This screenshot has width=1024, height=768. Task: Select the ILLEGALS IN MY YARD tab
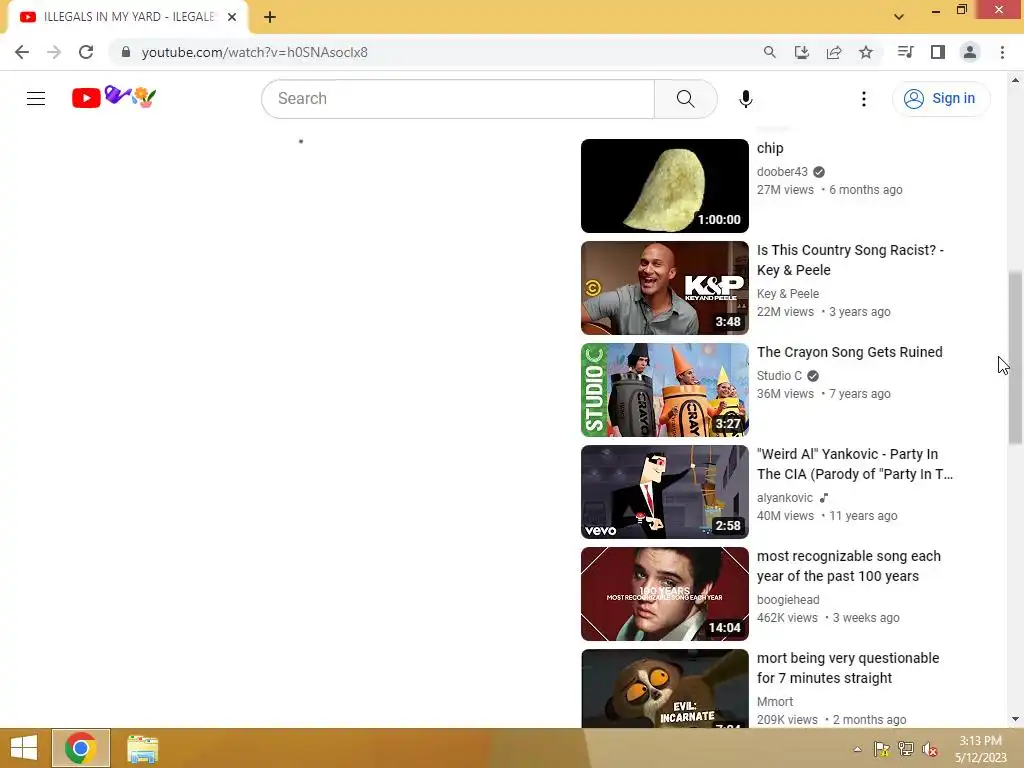click(x=127, y=17)
